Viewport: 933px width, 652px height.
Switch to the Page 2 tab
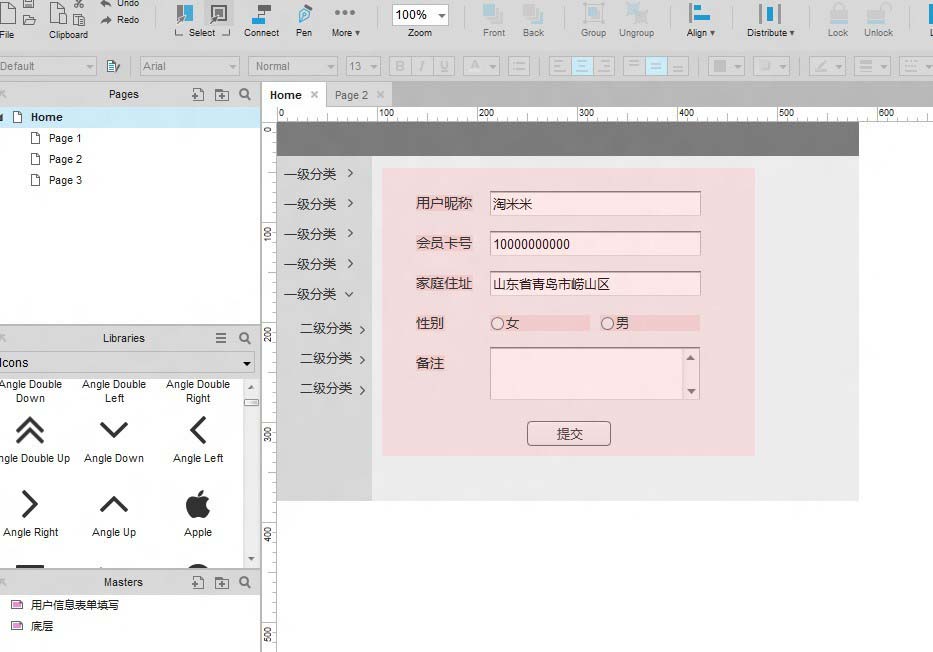click(x=351, y=95)
